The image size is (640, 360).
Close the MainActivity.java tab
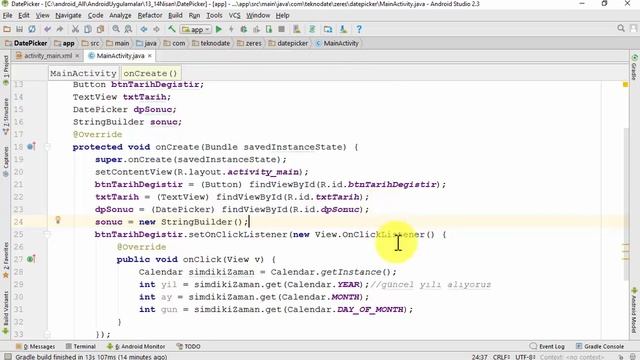[150, 56]
